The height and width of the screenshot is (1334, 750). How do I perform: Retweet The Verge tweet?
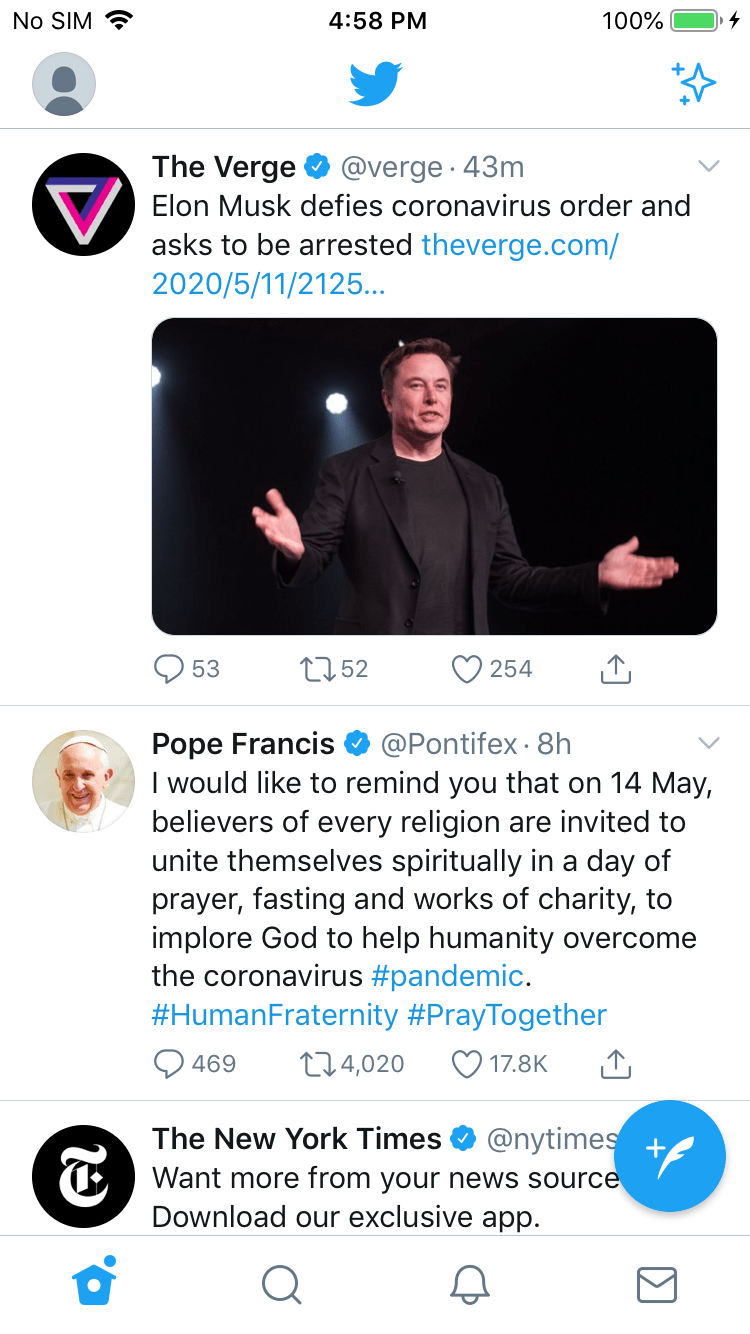click(x=317, y=669)
